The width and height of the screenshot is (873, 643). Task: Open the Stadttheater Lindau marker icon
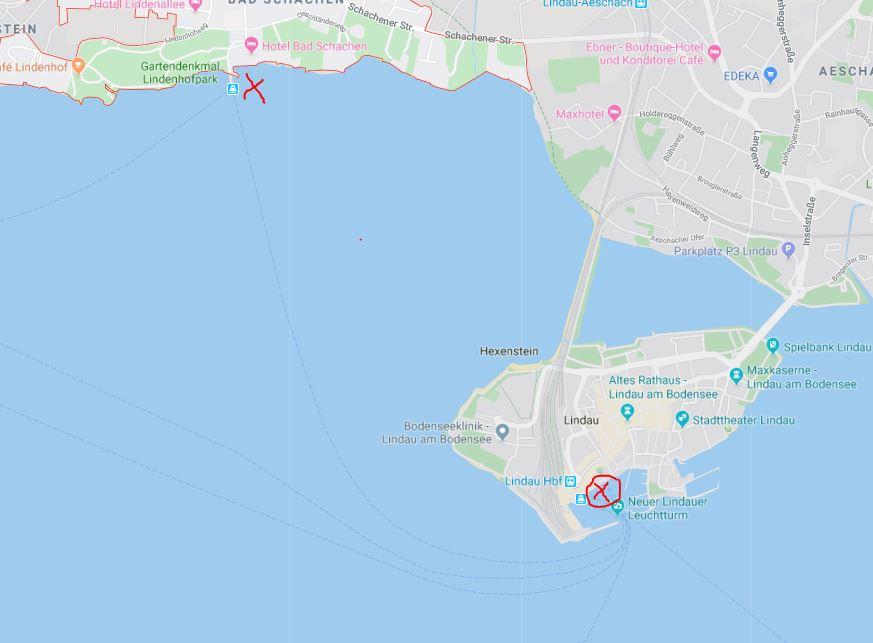point(681,419)
